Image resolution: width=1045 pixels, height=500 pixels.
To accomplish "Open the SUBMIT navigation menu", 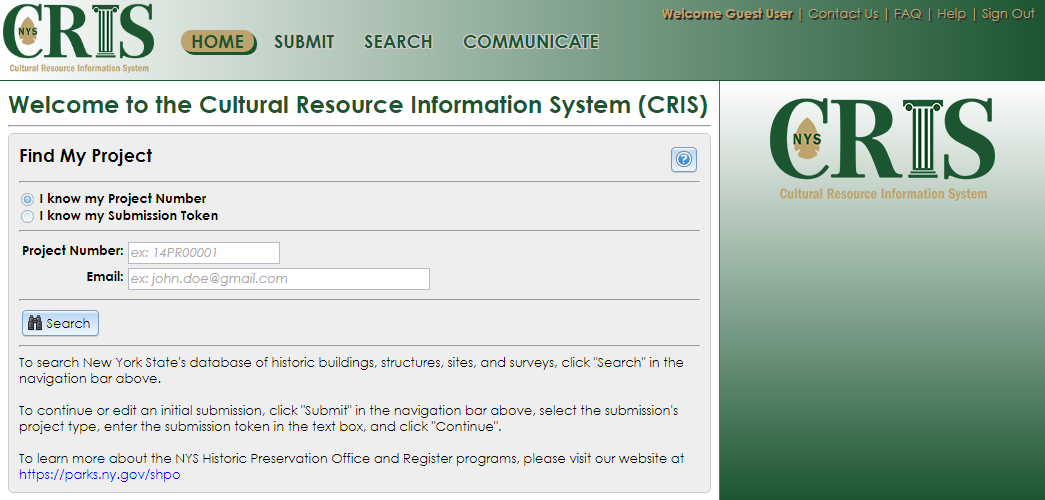I will pos(304,42).
